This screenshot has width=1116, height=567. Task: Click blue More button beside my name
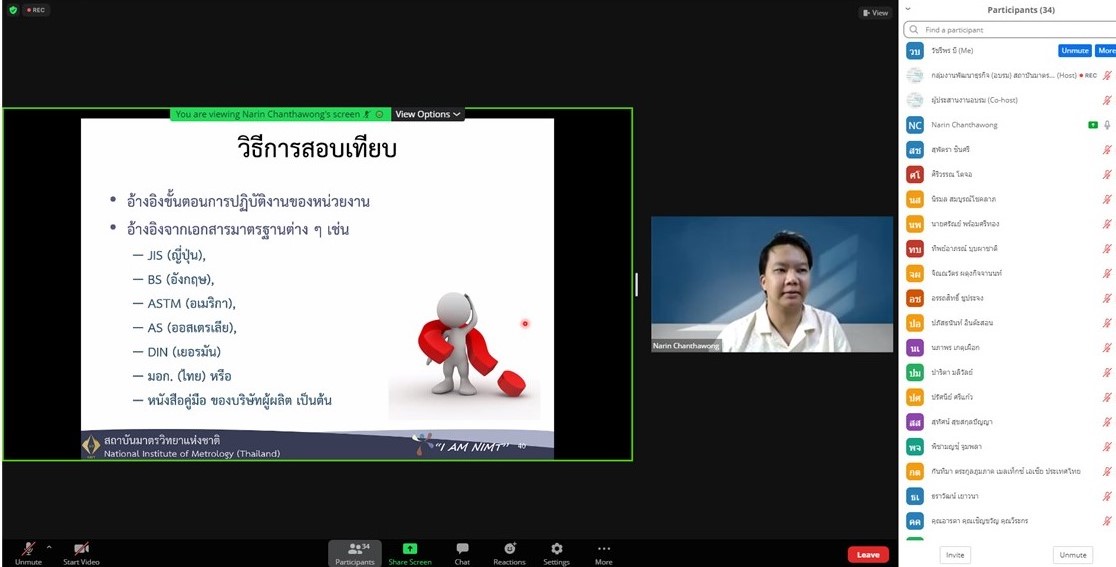pos(1106,51)
